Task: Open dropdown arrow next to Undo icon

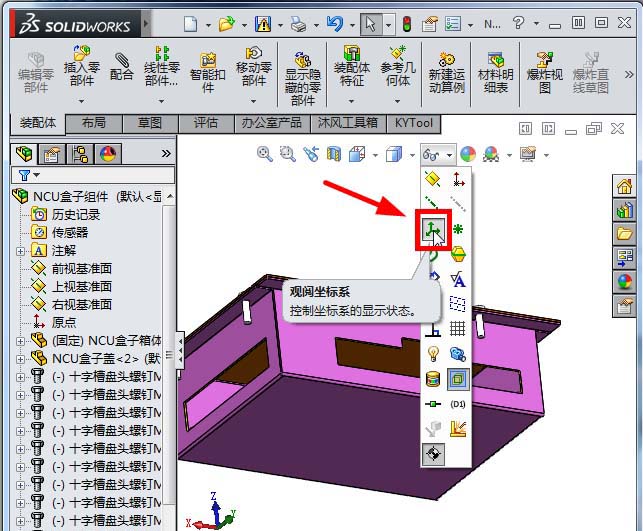Action: click(353, 25)
